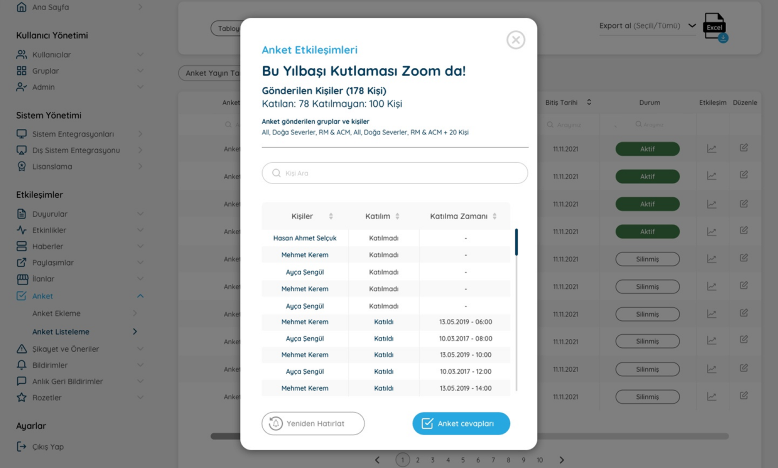Expand the Haberler menu chevron

pos(140,246)
